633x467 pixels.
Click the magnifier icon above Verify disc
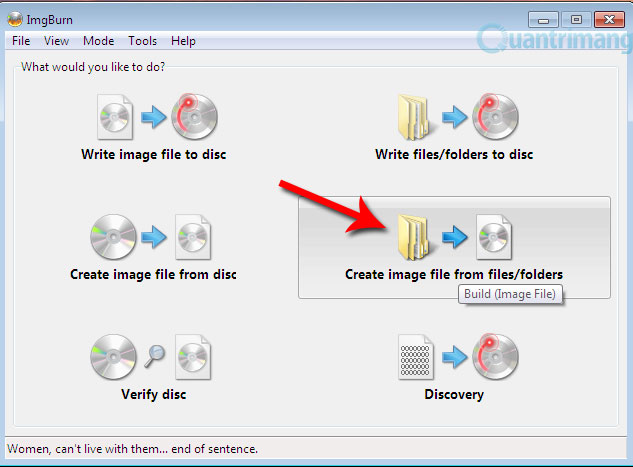[x=155, y=356]
